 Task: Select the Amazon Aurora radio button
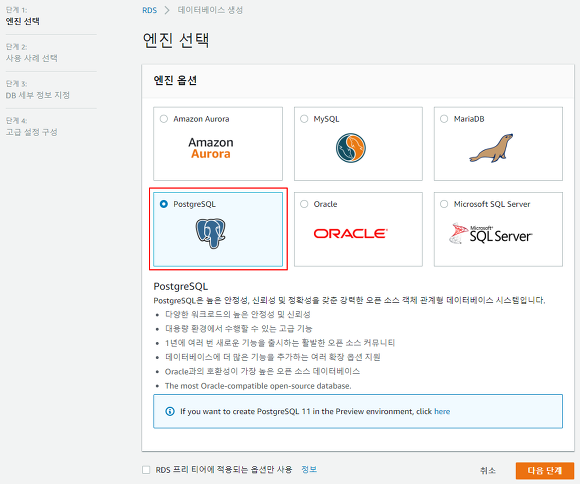163,119
